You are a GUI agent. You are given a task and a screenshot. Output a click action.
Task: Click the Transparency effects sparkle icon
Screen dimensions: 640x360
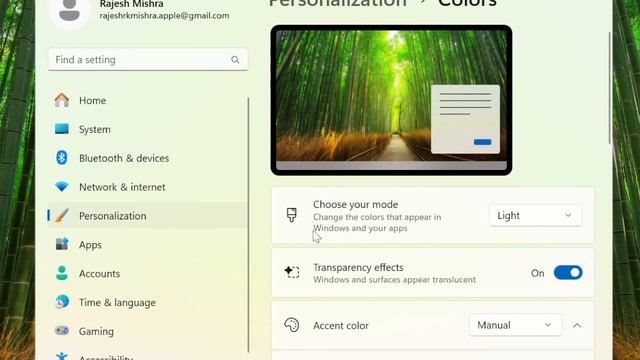[291, 272]
